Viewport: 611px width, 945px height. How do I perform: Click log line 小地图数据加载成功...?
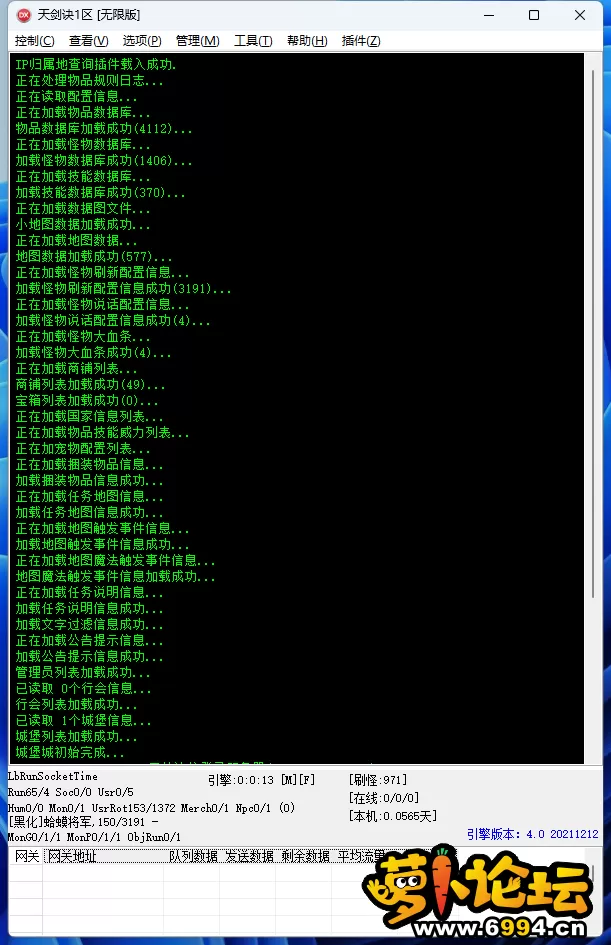click(x=83, y=224)
